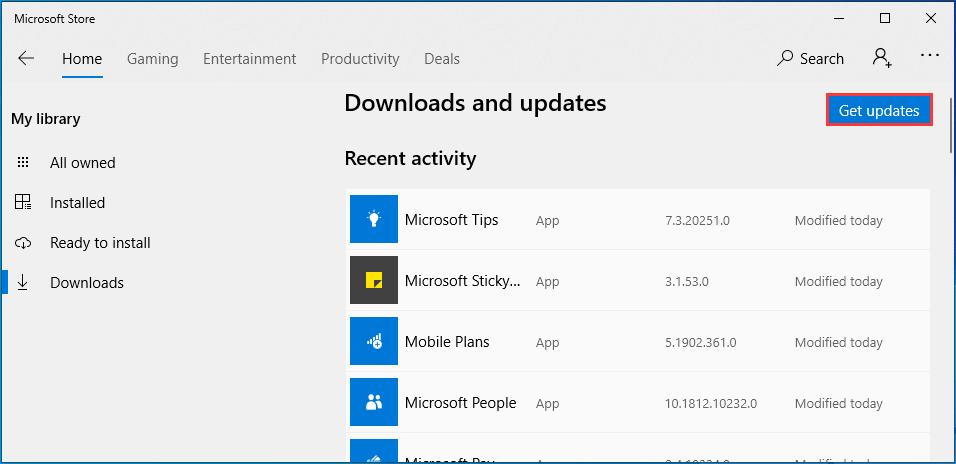Open the Microsoft People app icon
This screenshot has height=464, width=956.
click(374, 402)
